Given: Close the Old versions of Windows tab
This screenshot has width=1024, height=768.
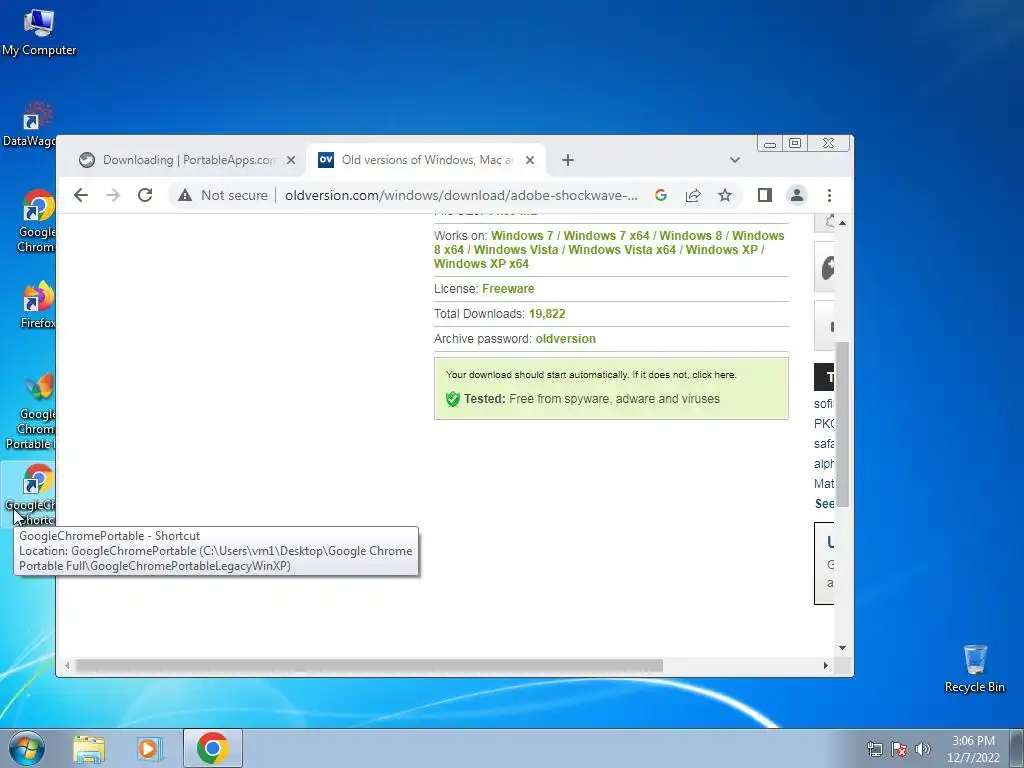Looking at the screenshot, I should pyautogui.click(x=530, y=160).
